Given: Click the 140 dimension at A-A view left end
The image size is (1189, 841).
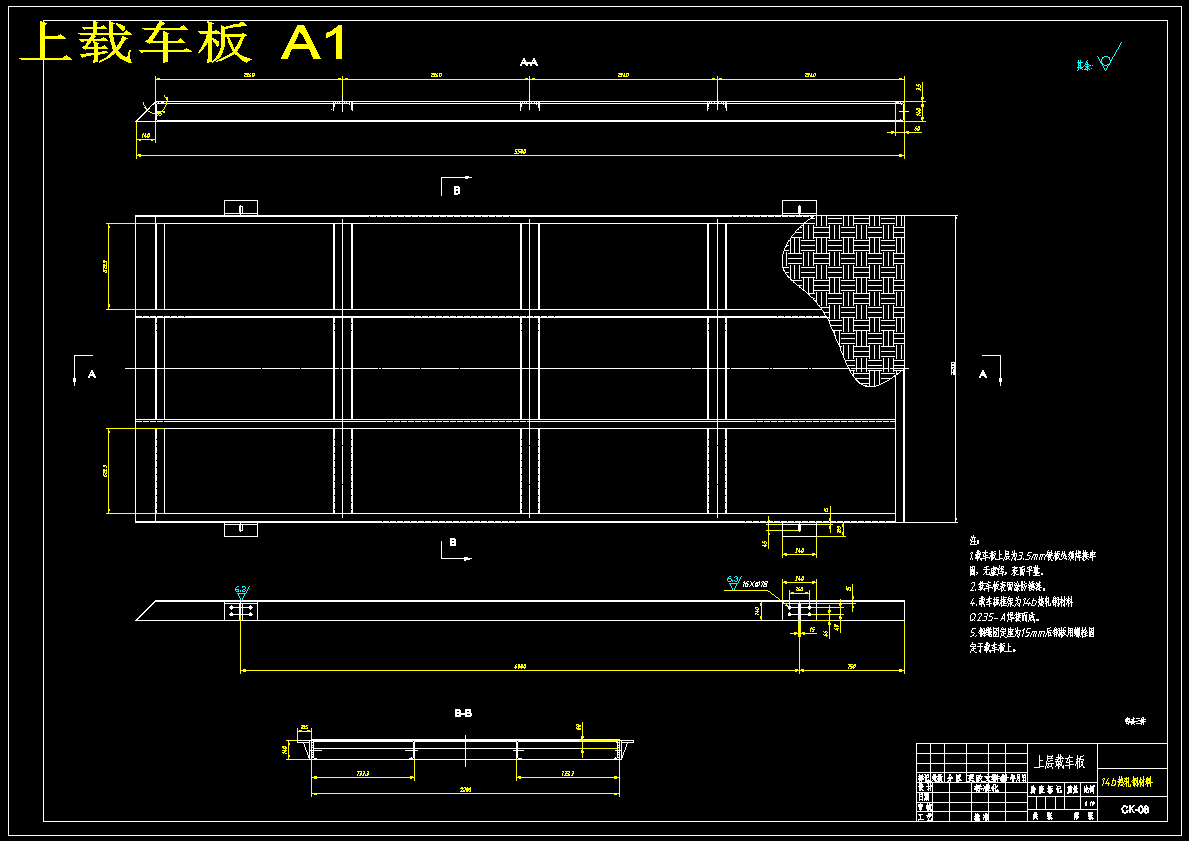Looking at the screenshot, I should pyautogui.click(x=146, y=136).
